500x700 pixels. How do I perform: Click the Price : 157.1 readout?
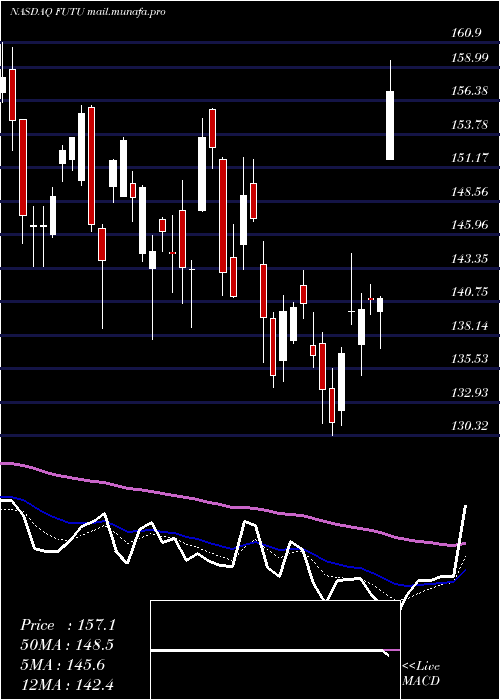pyautogui.click(x=68, y=625)
